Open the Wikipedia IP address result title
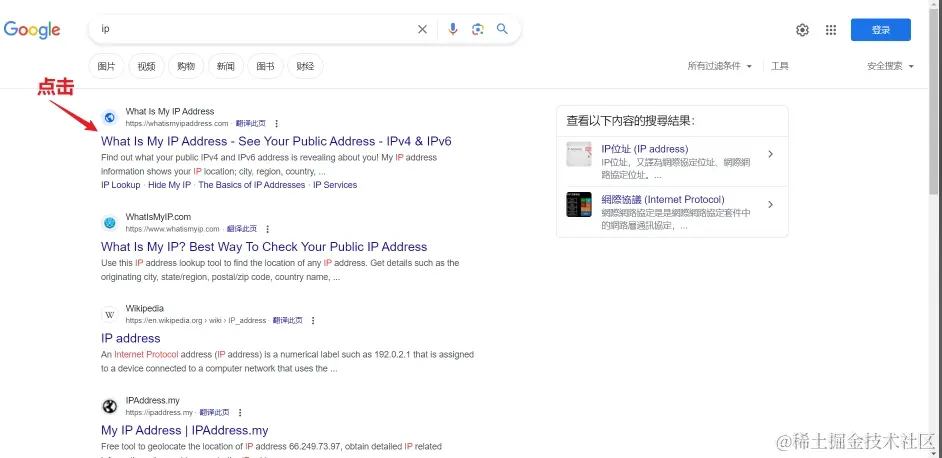This screenshot has height=458, width=942. point(131,338)
